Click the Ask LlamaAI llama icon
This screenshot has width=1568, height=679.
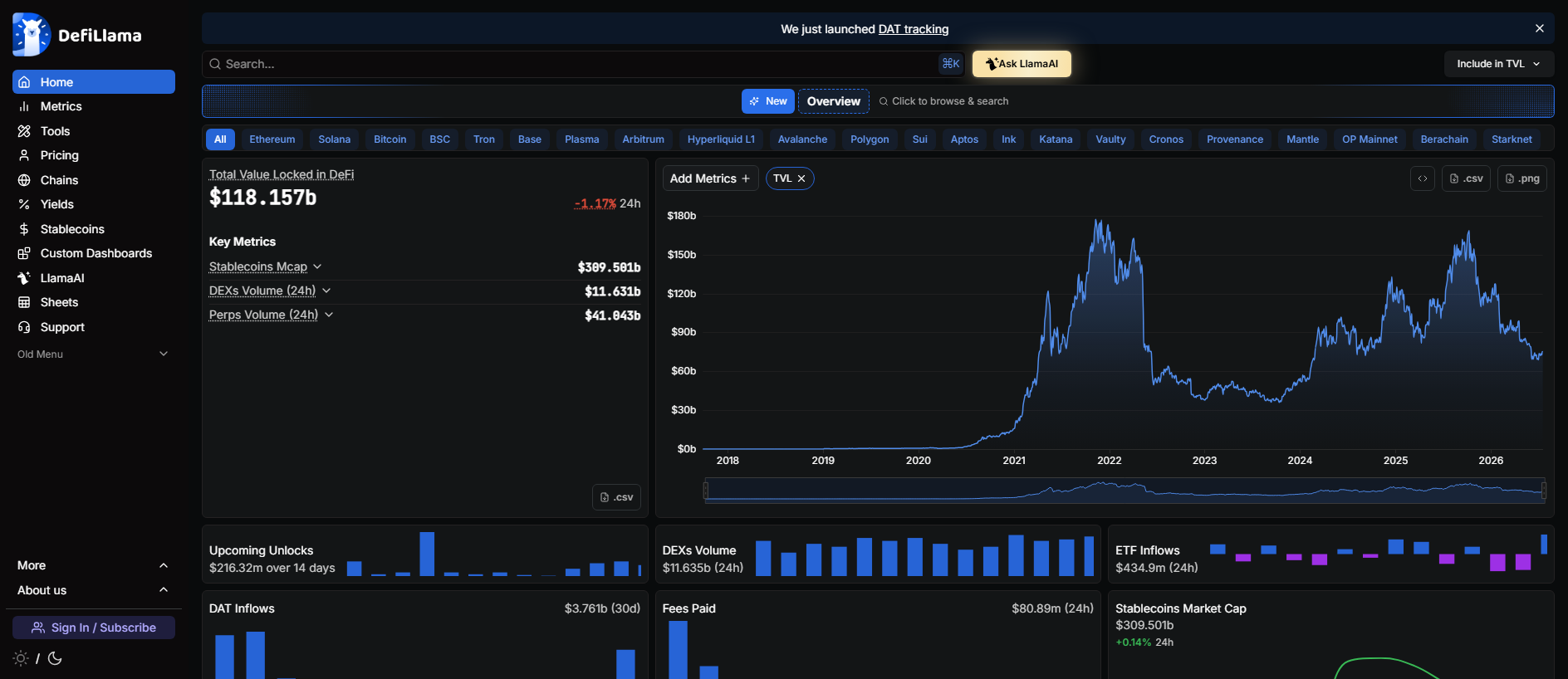pos(992,64)
